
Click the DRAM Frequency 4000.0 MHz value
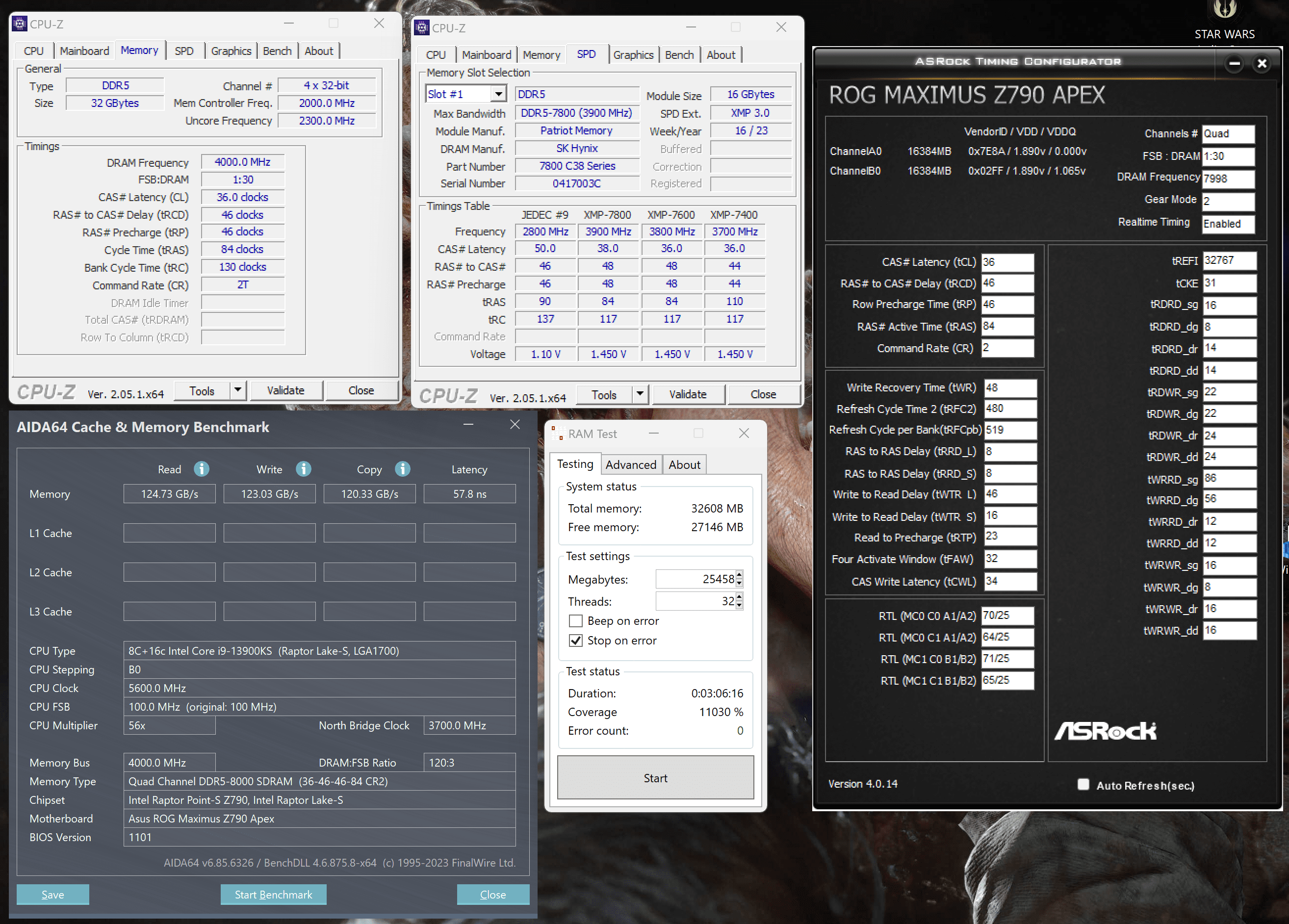click(x=243, y=162)
